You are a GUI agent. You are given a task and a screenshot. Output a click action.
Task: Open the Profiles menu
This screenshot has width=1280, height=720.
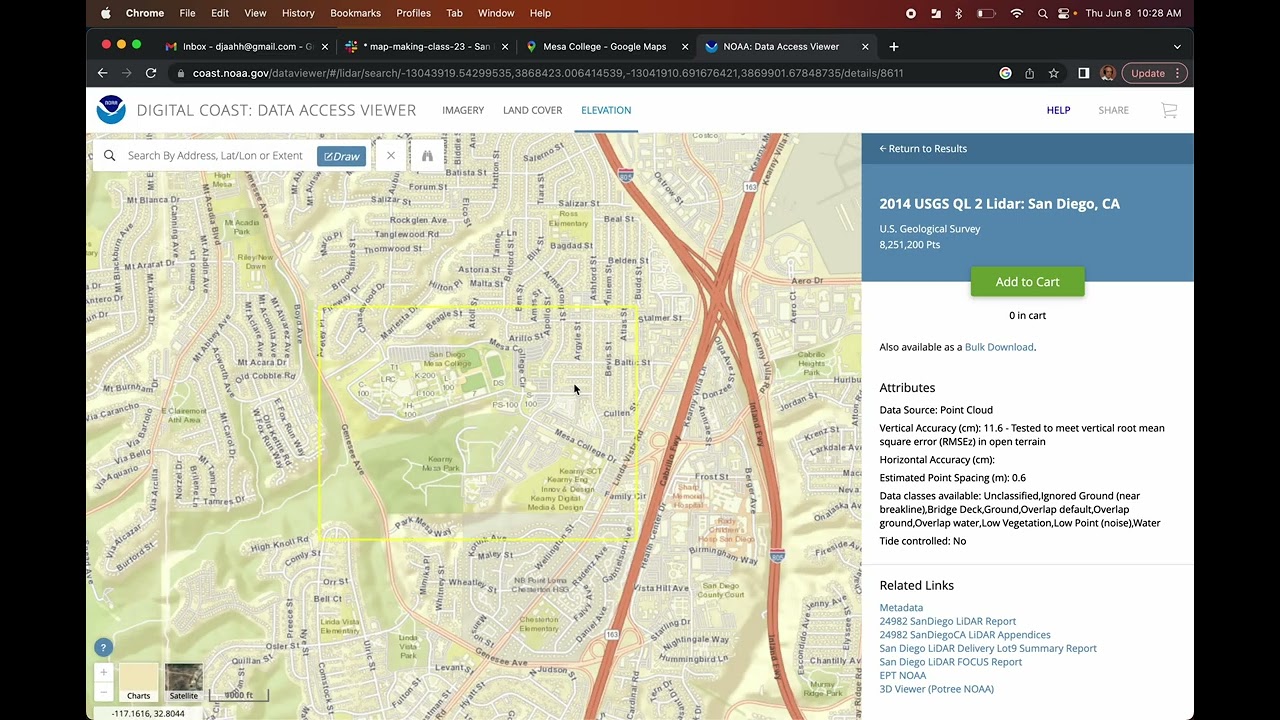(413, 13)
